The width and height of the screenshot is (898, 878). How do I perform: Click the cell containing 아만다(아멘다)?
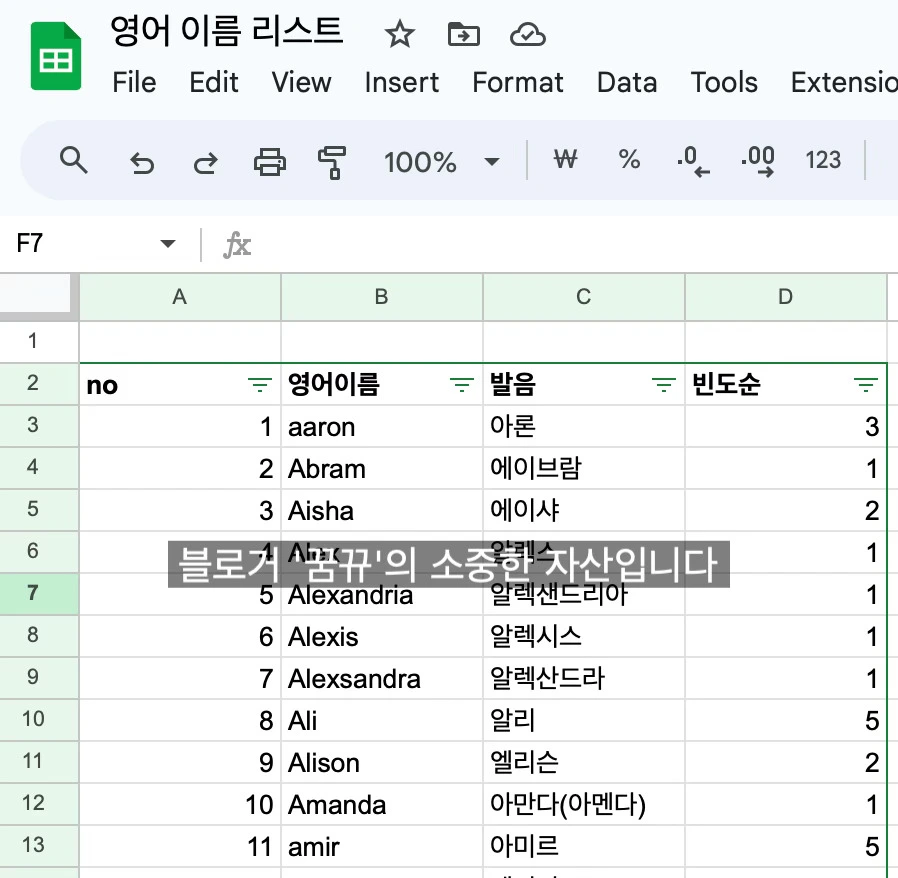(x=584, y=804)
